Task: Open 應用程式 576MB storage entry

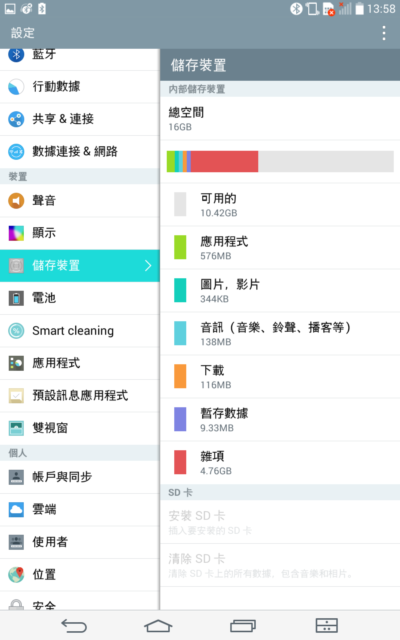Action: [x=280, y=247]
